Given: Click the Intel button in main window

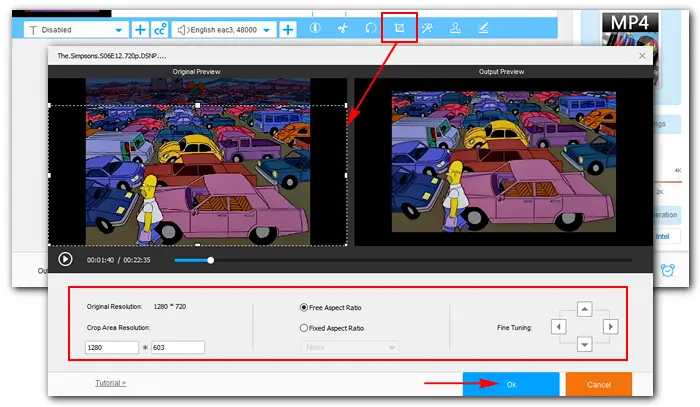Looking at the screenshot, I should [x=662, y=237].
